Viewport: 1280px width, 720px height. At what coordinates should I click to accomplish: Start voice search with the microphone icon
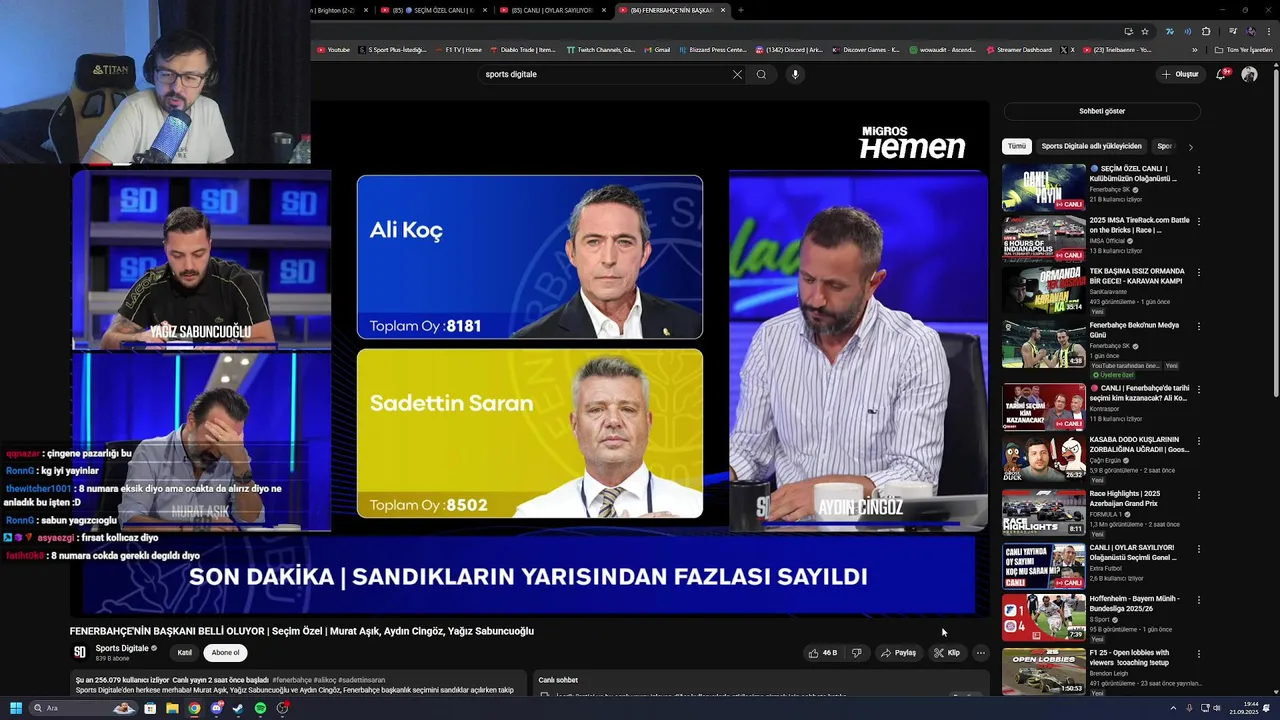(795, 74)
